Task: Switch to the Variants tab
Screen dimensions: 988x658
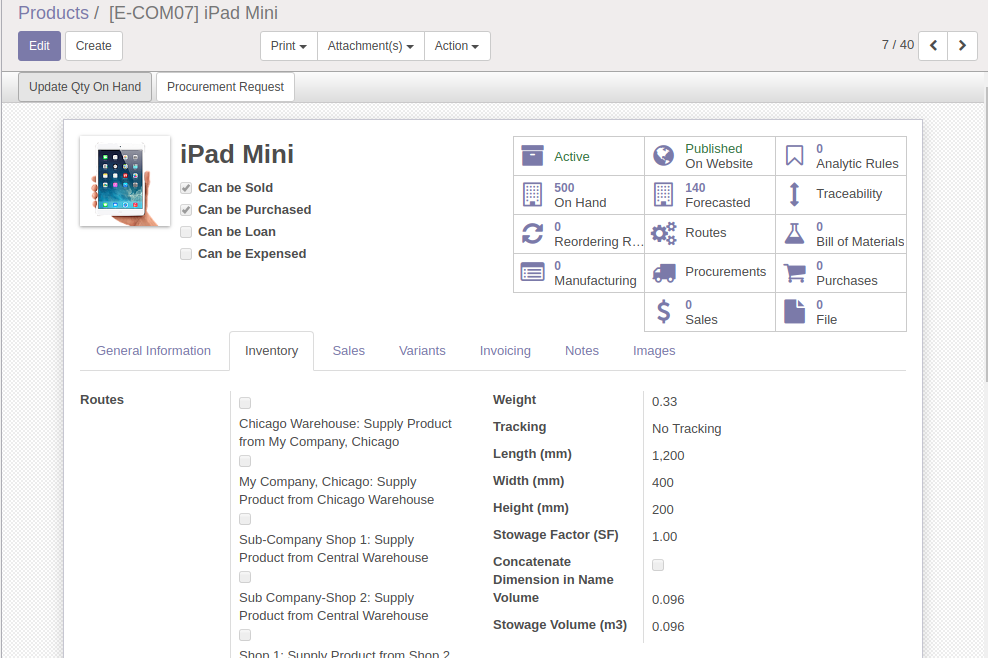Action: click(422, 350)
